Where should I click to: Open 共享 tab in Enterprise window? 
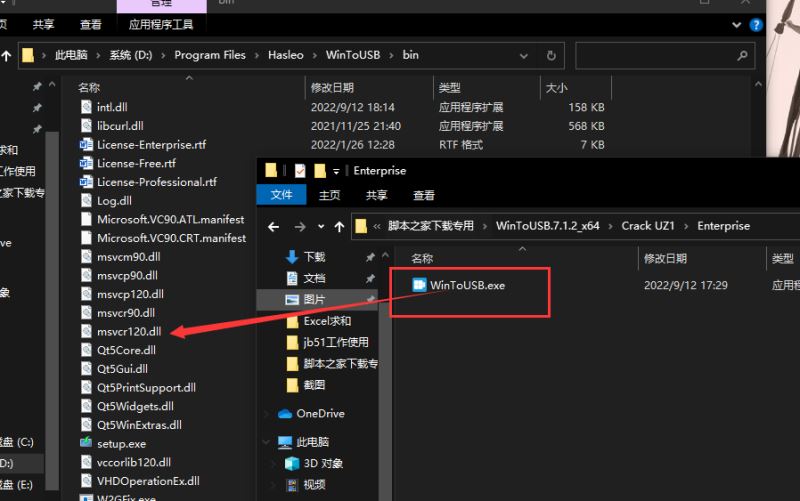click(x=376, y=195)
